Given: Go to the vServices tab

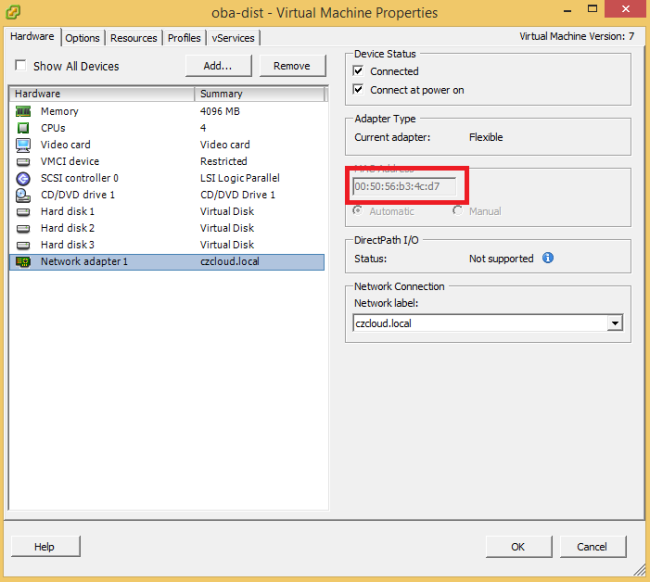Looking at the screenshot, I should pos(233,38).
